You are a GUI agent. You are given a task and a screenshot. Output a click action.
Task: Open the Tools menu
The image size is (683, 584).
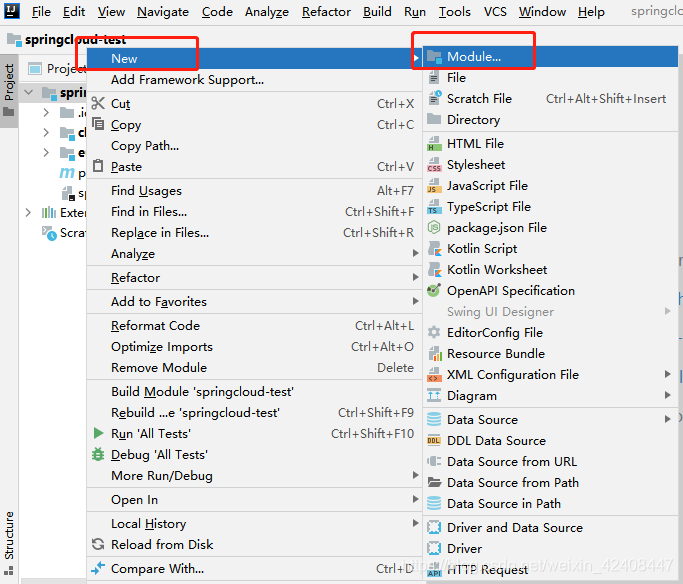click(x=455, y=12)
